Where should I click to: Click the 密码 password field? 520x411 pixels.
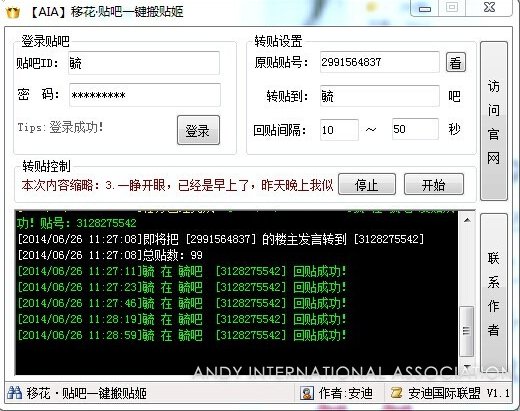pos(145,95)
